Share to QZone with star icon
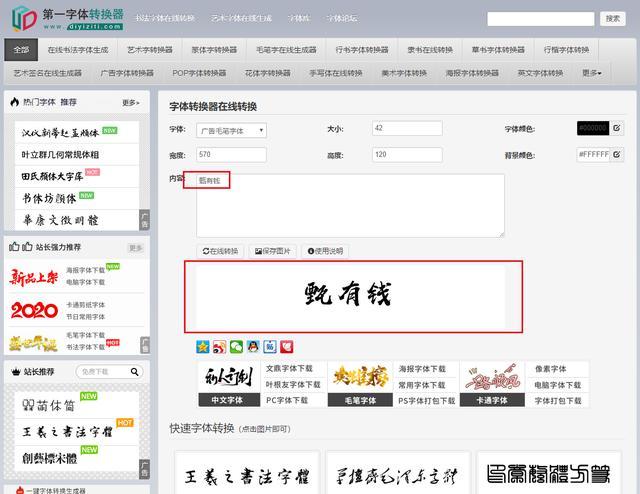The height and width of the screenshot is (494, 640). 202,347
